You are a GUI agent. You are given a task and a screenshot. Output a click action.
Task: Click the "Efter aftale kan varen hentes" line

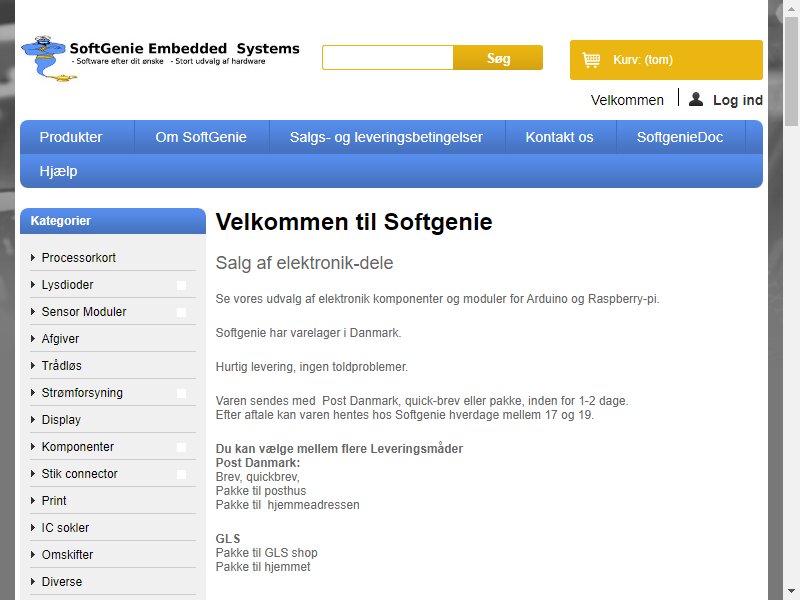[x=405, y=415]
